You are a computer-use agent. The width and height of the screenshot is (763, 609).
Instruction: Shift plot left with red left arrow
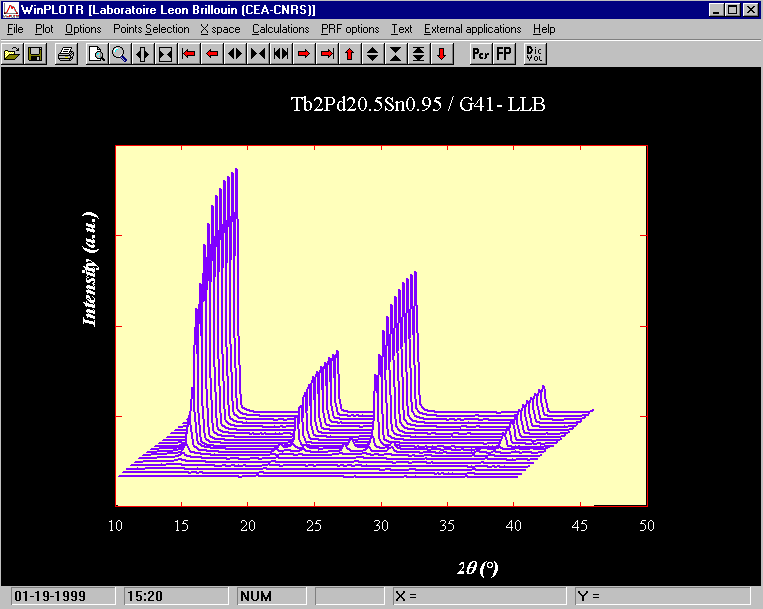coord(212,54)
